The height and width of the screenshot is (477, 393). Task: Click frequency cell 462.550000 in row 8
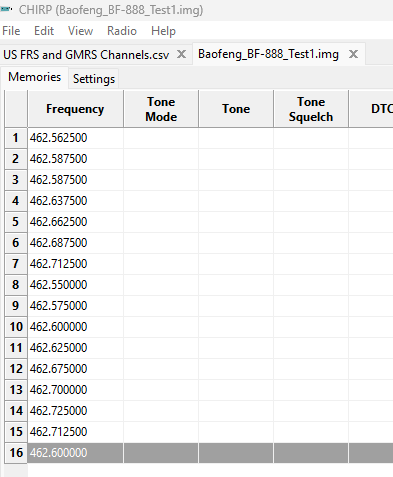coord(75,285)
